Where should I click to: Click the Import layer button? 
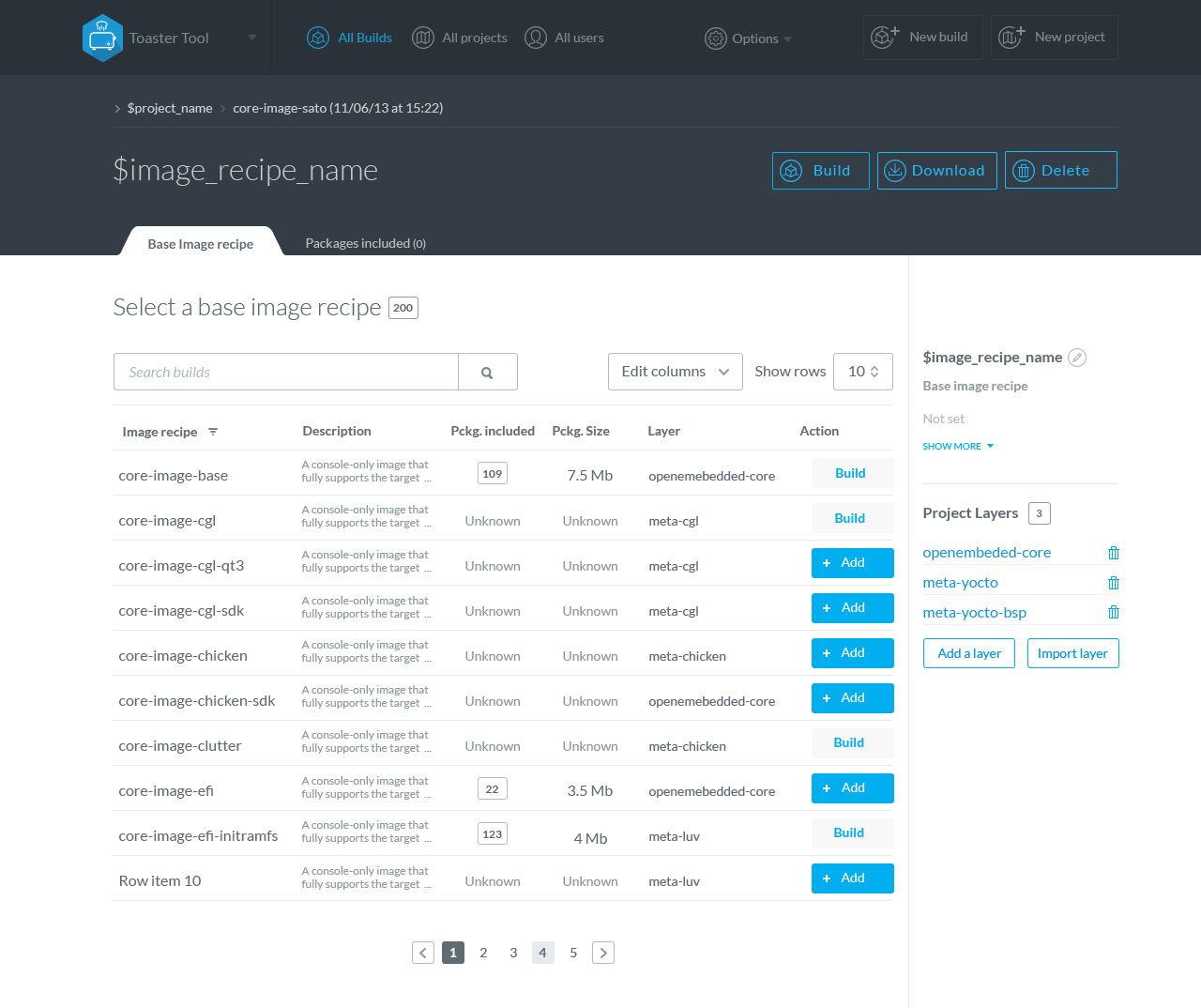[x=1072, y=653]
